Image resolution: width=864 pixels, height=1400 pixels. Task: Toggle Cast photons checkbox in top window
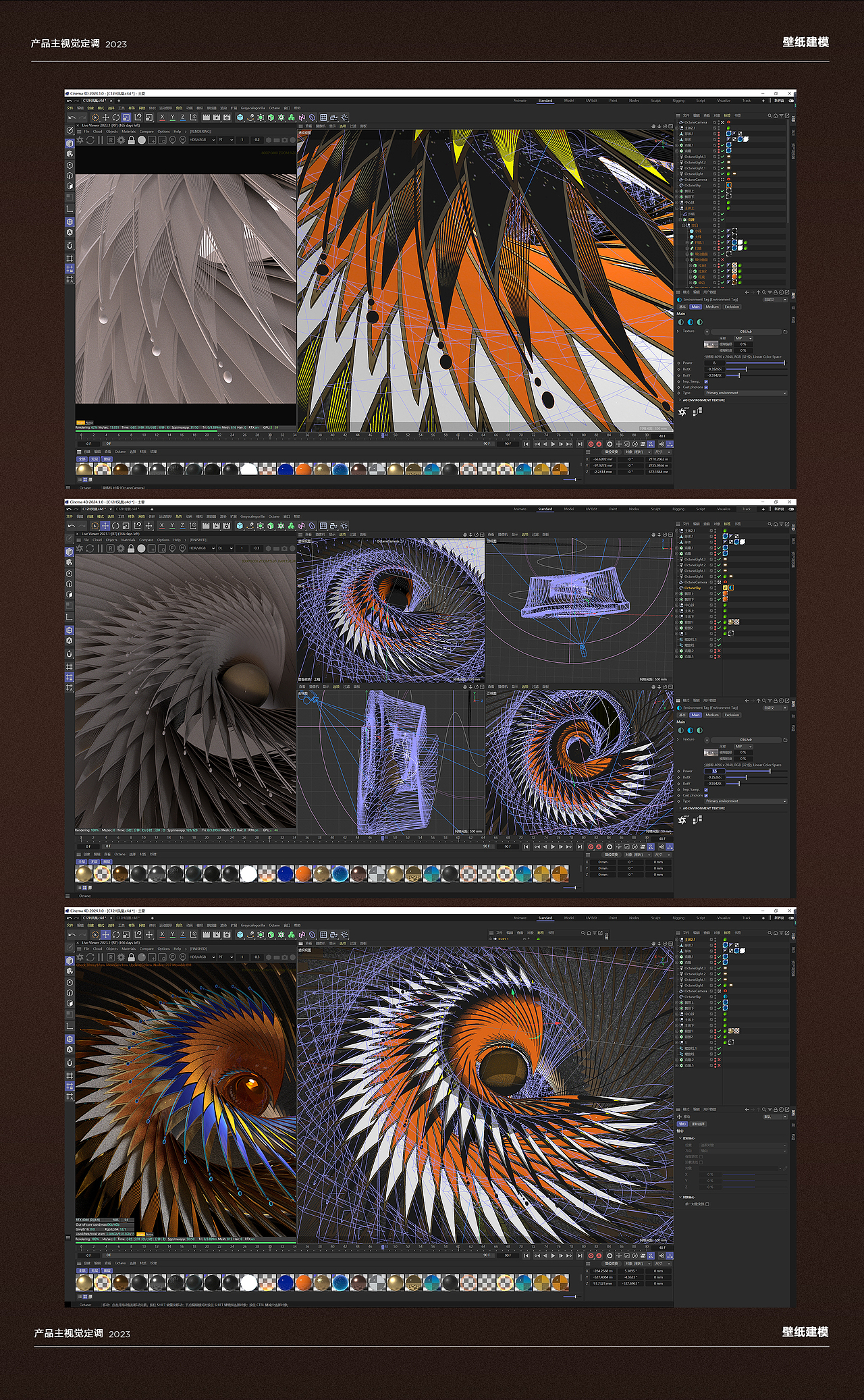click(706, 387)
